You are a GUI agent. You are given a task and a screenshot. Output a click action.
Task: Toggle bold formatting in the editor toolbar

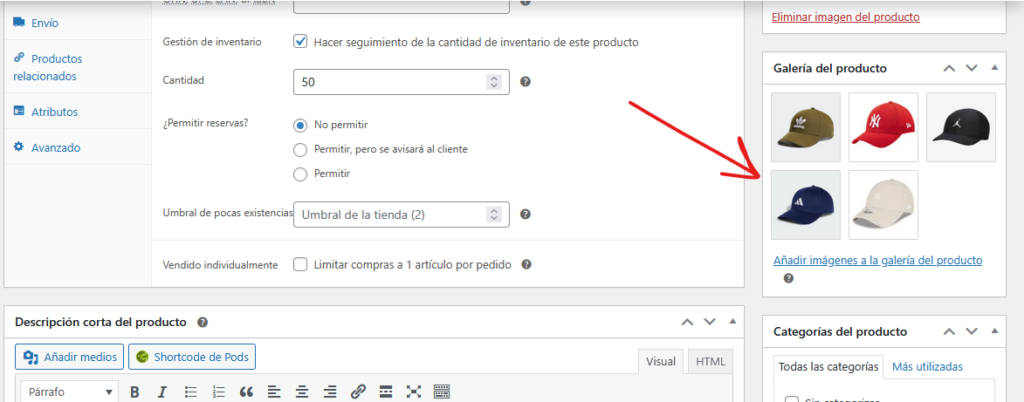pos(134,391)
